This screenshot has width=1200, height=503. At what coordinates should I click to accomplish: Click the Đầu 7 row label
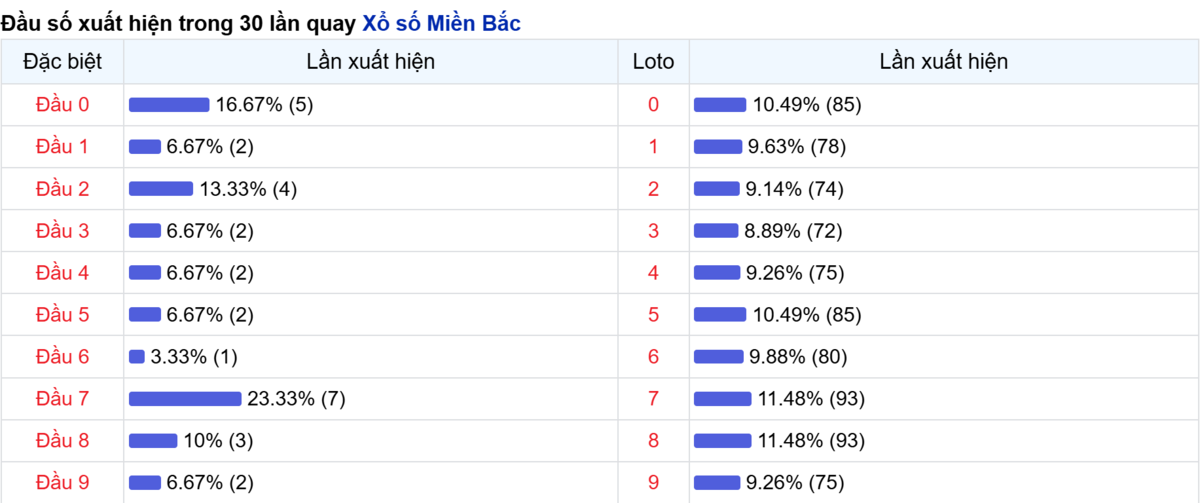point(62,399)
